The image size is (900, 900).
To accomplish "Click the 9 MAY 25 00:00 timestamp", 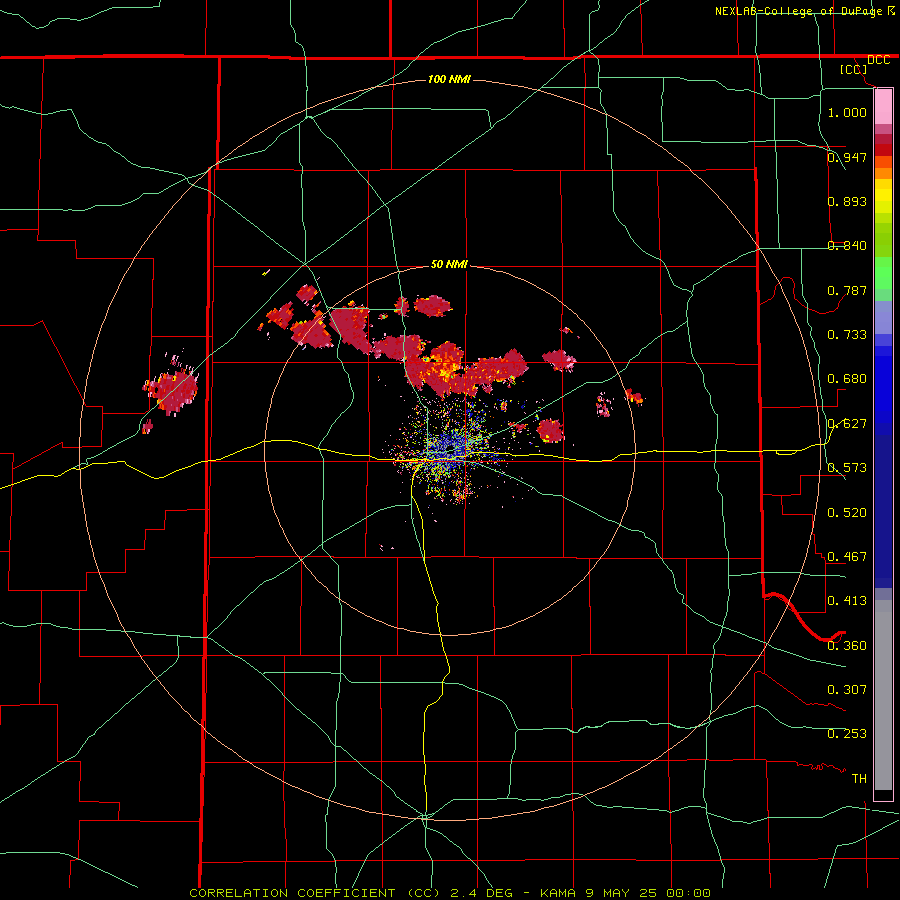I will 649,893.
